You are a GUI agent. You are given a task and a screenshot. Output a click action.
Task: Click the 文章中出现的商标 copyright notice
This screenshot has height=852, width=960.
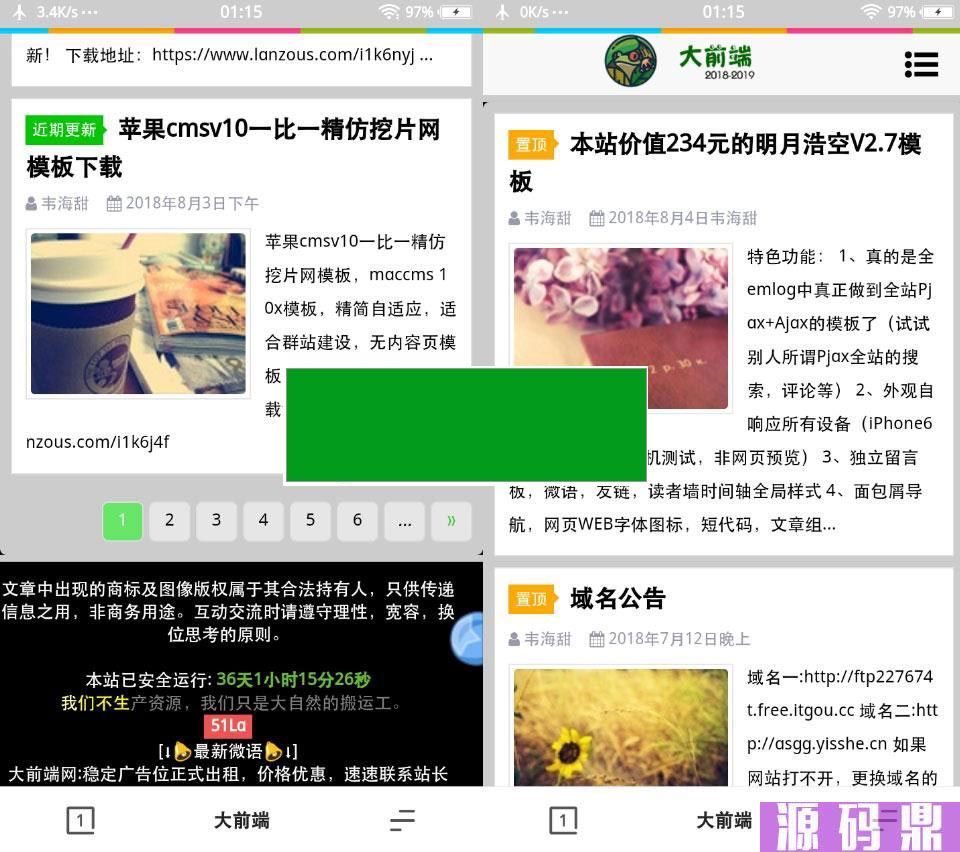228,611
